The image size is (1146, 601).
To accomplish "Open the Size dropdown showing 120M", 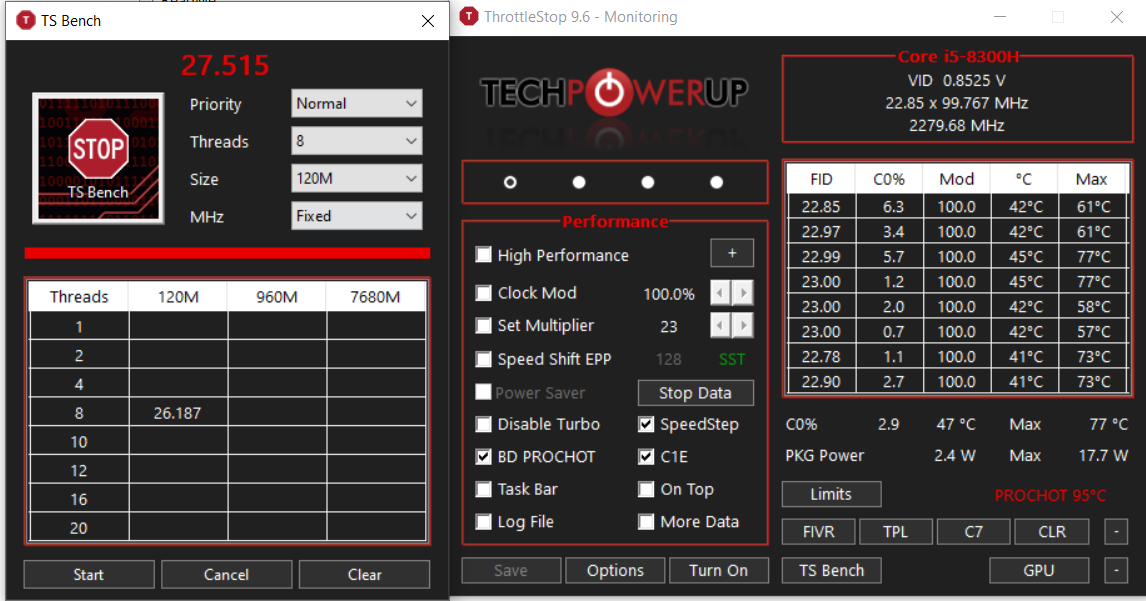I will tap(357, 178).
